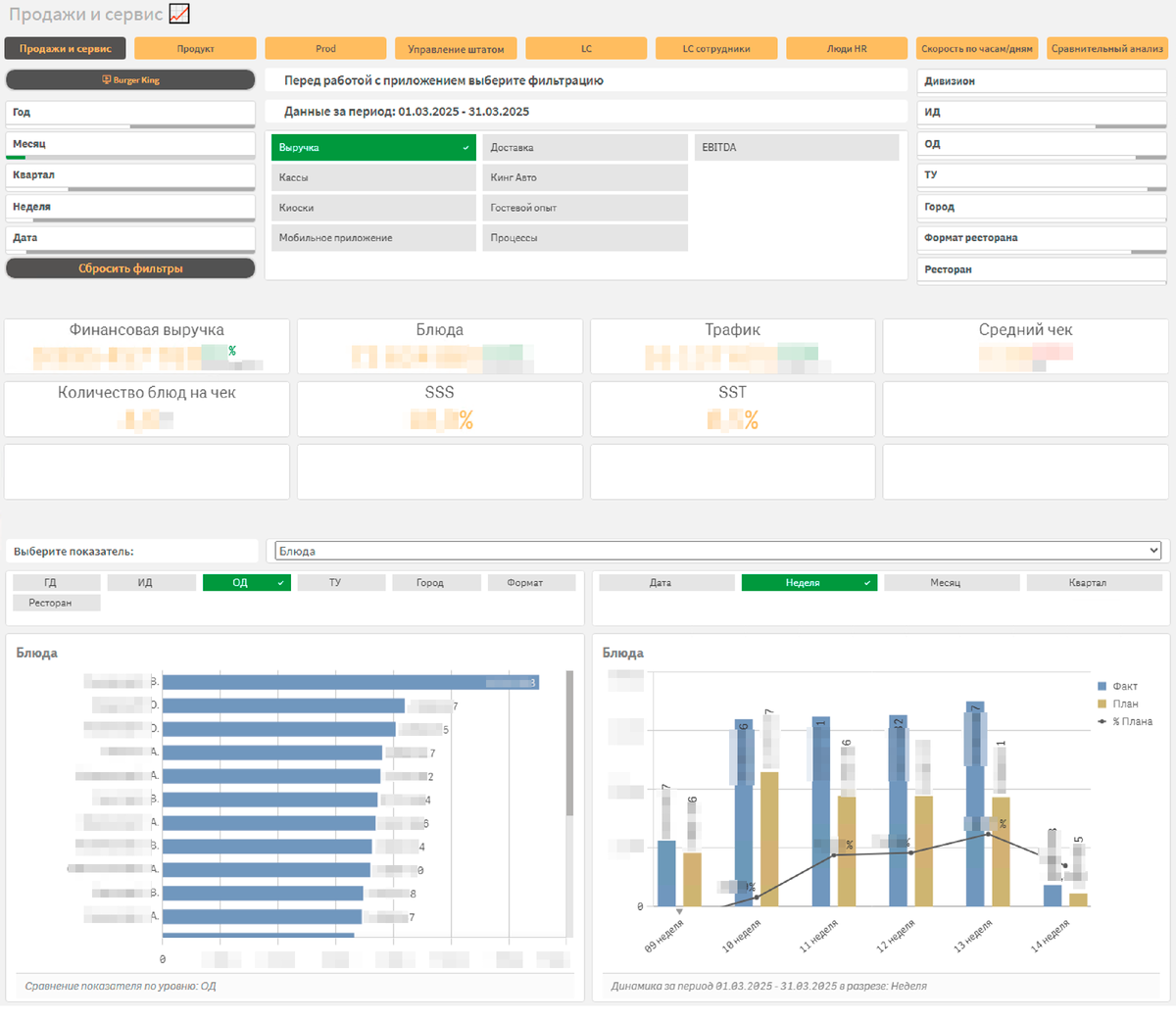Select Квартал period granularity

tap(1094, 582)
